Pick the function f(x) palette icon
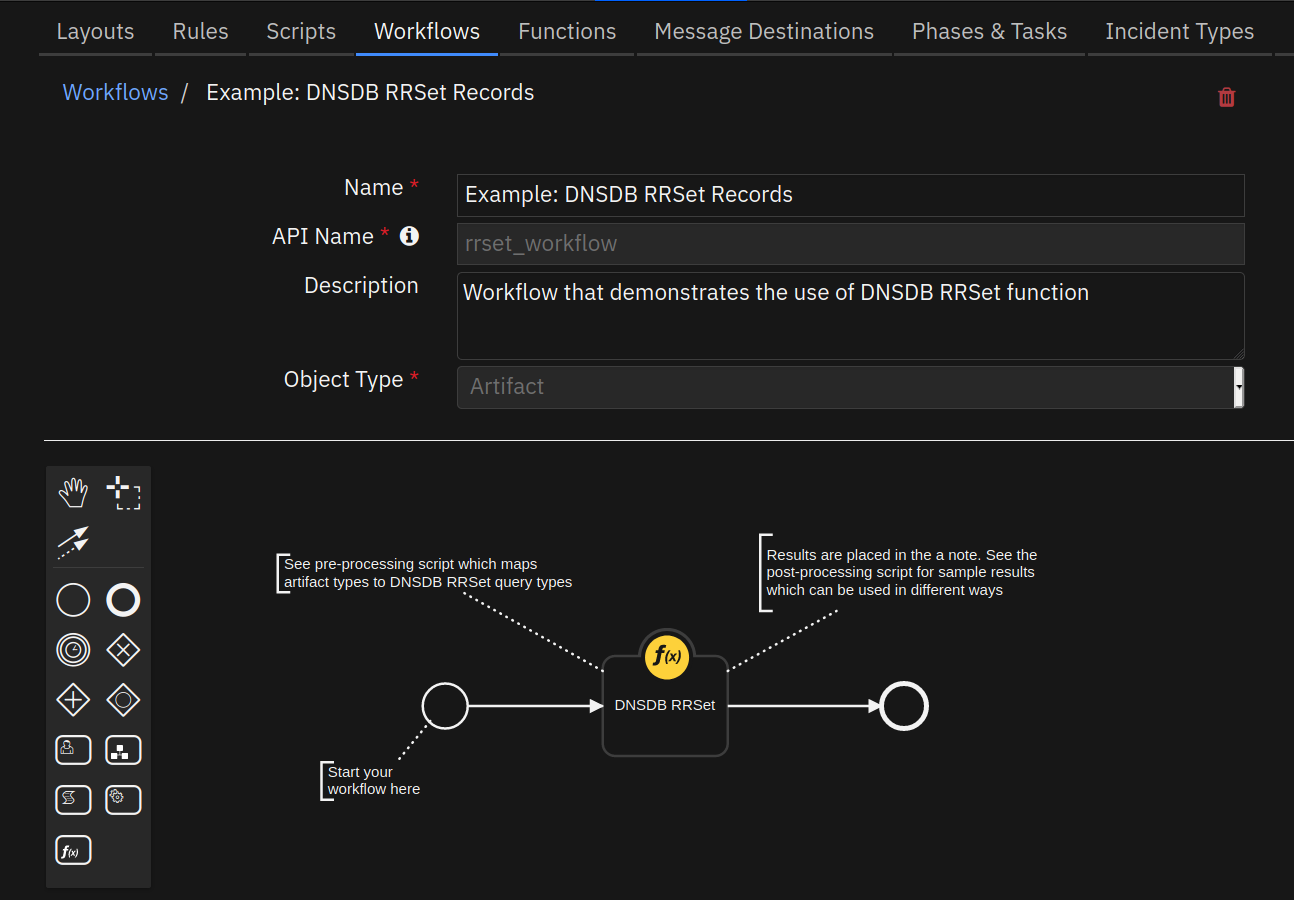 73,850
